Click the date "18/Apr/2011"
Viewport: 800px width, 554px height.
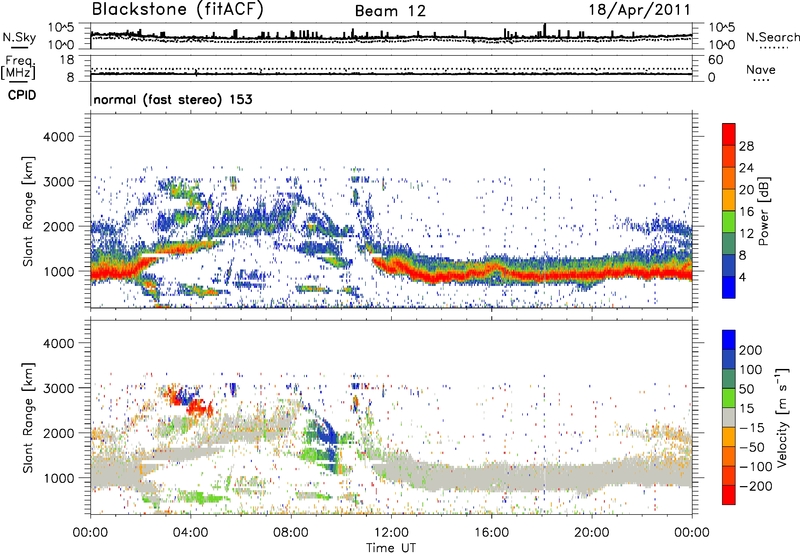coord(639,10)
